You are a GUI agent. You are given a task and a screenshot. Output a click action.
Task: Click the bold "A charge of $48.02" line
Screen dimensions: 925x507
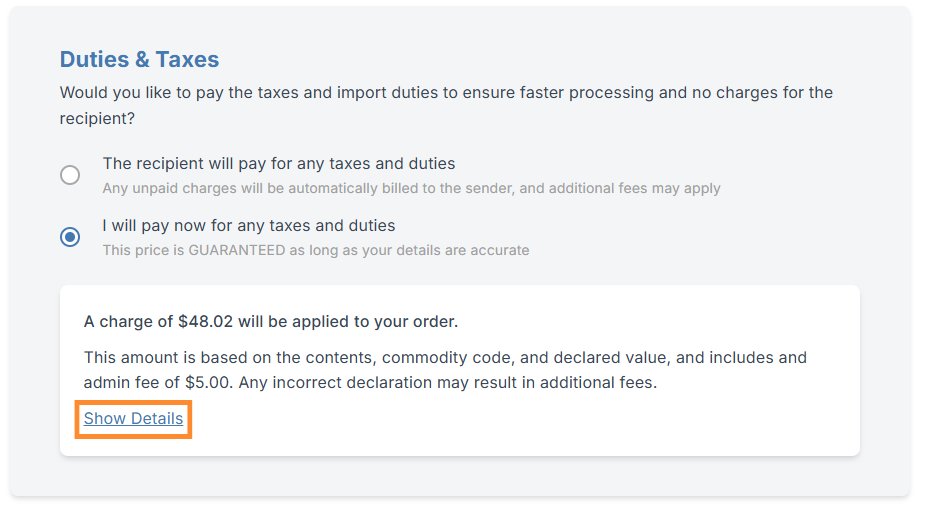270,322
